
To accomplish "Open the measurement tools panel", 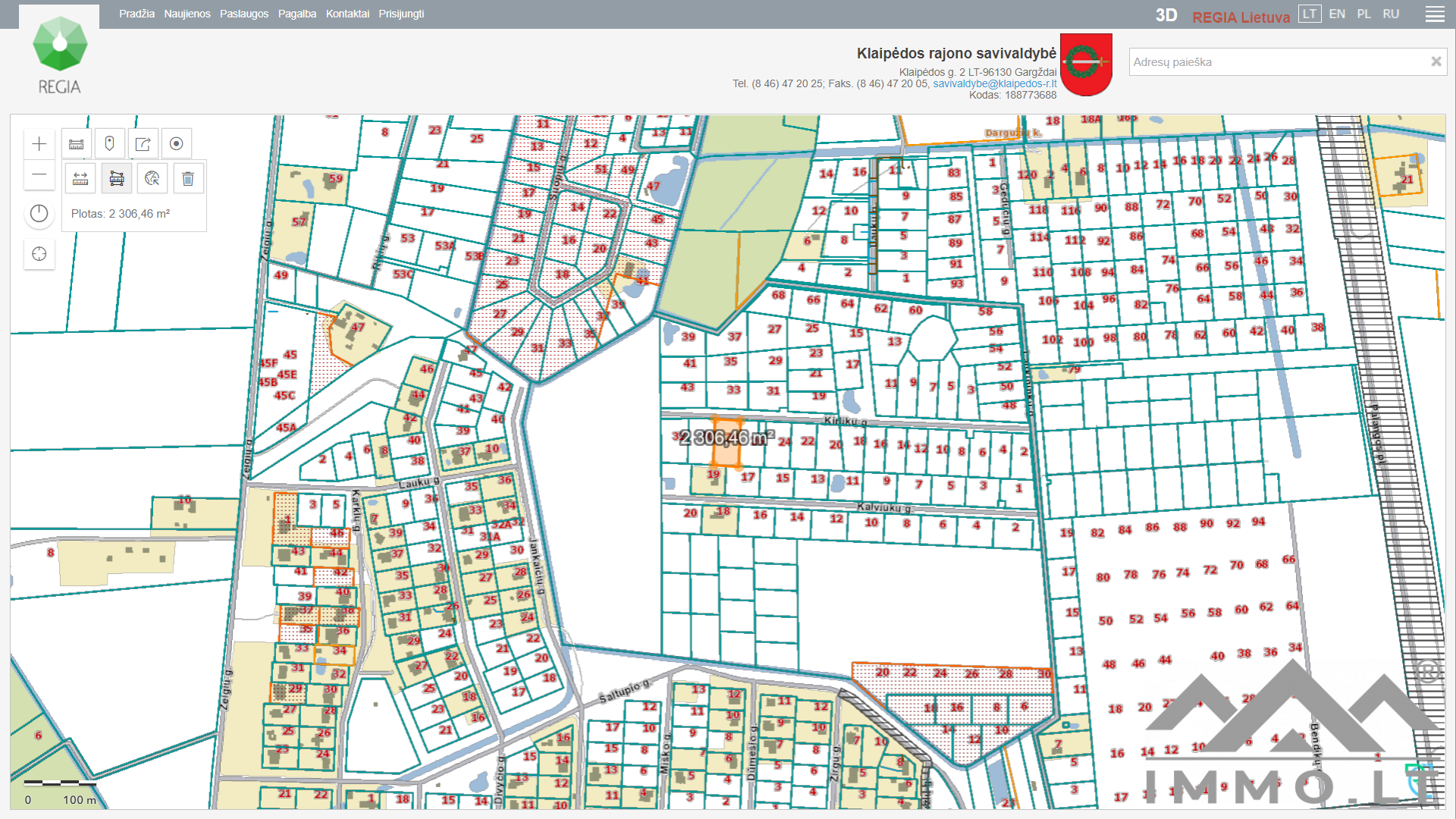I will coord(77,144).
